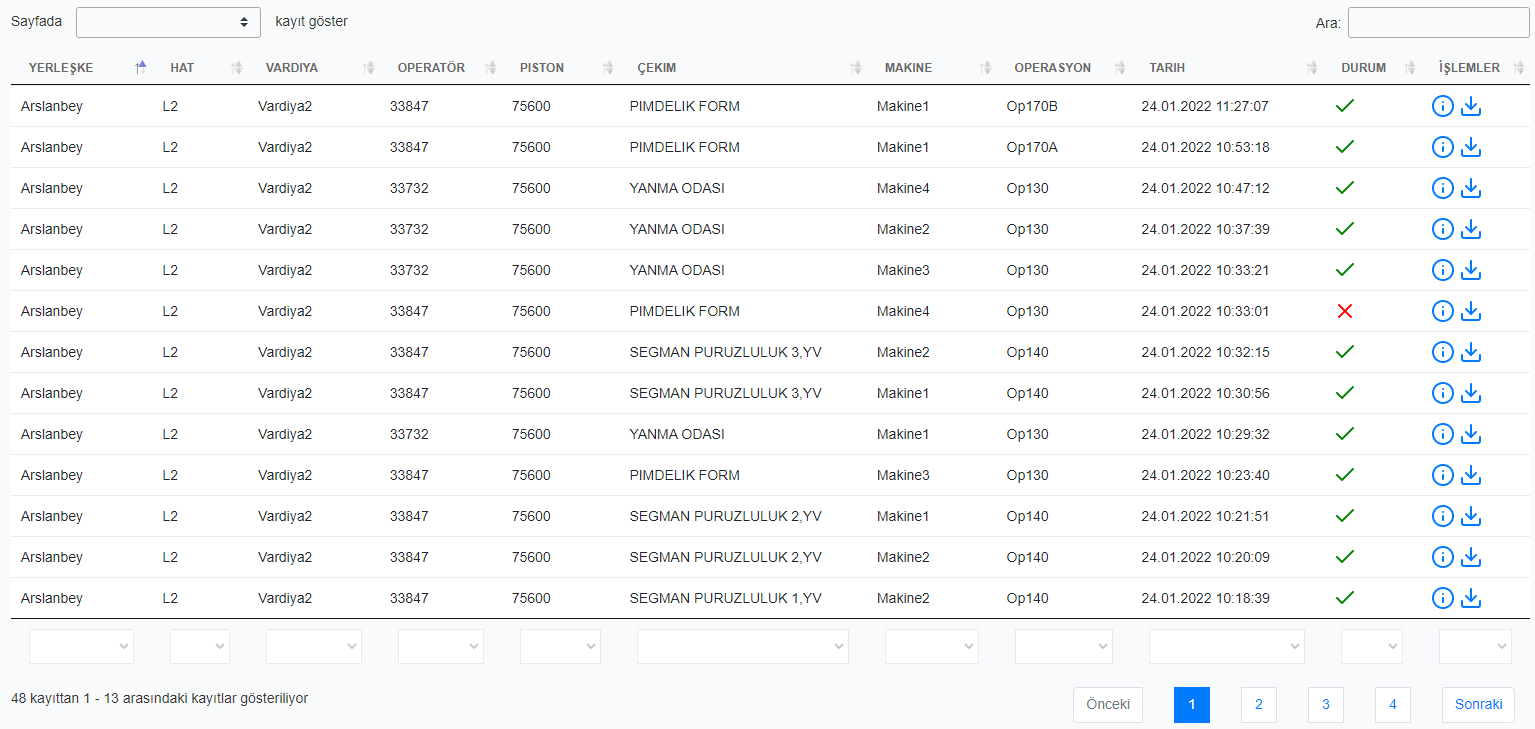Open the DURUM filter dropdown
Viewport: 1535px width, 729px height.
pos(1371,646)
